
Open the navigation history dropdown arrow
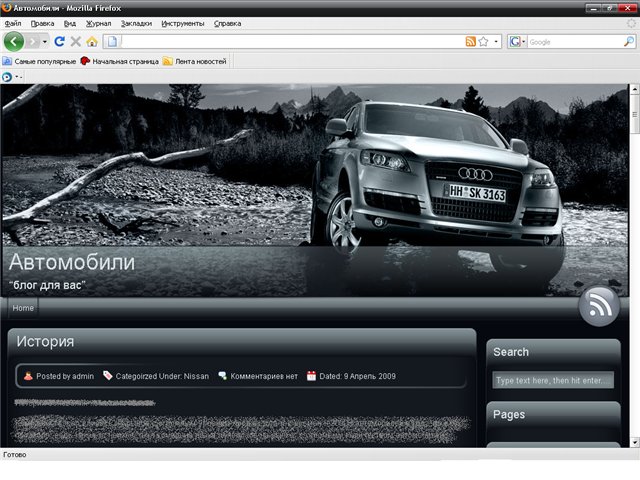[45, 42]
